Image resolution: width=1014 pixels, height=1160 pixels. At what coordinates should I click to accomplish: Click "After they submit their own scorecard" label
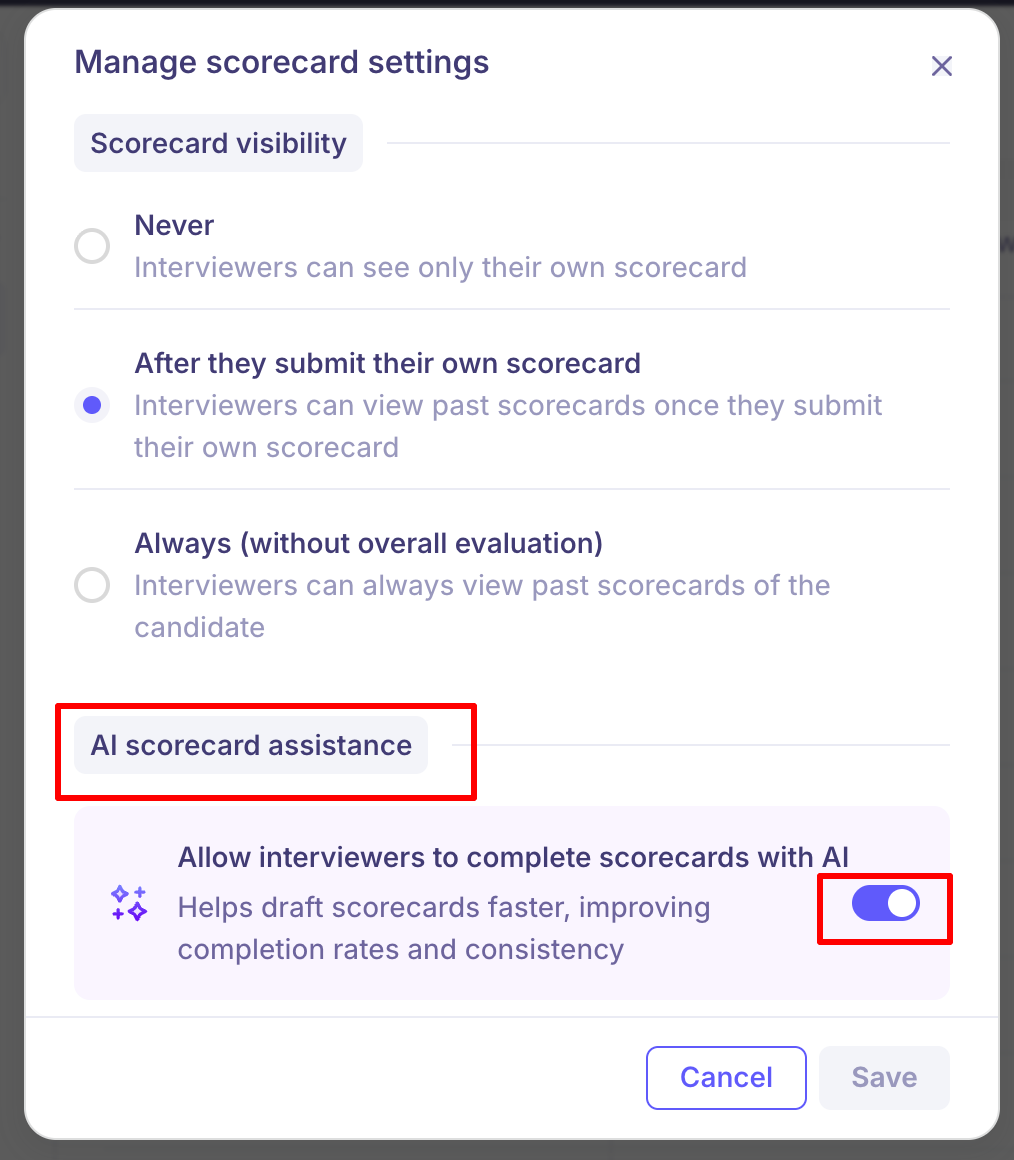click(x=387, y=363)
